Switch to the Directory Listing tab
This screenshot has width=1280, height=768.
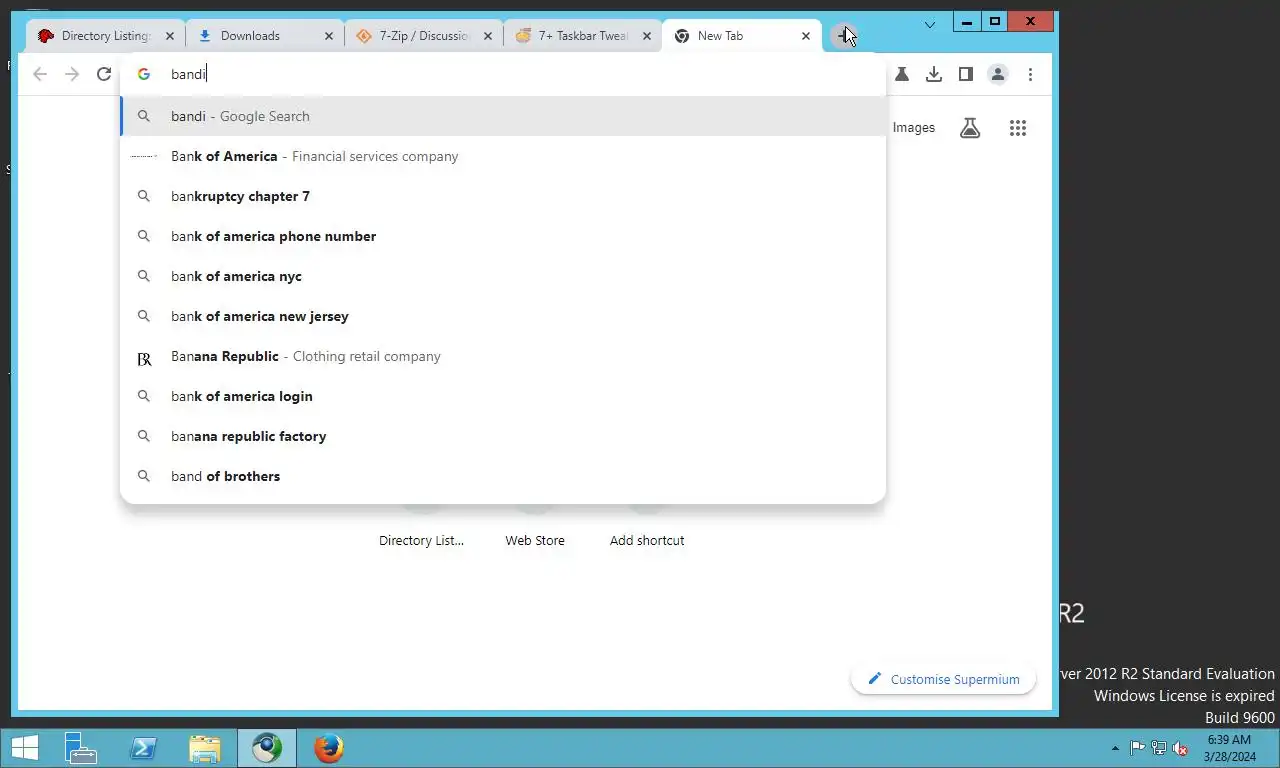tap(105, 36)
